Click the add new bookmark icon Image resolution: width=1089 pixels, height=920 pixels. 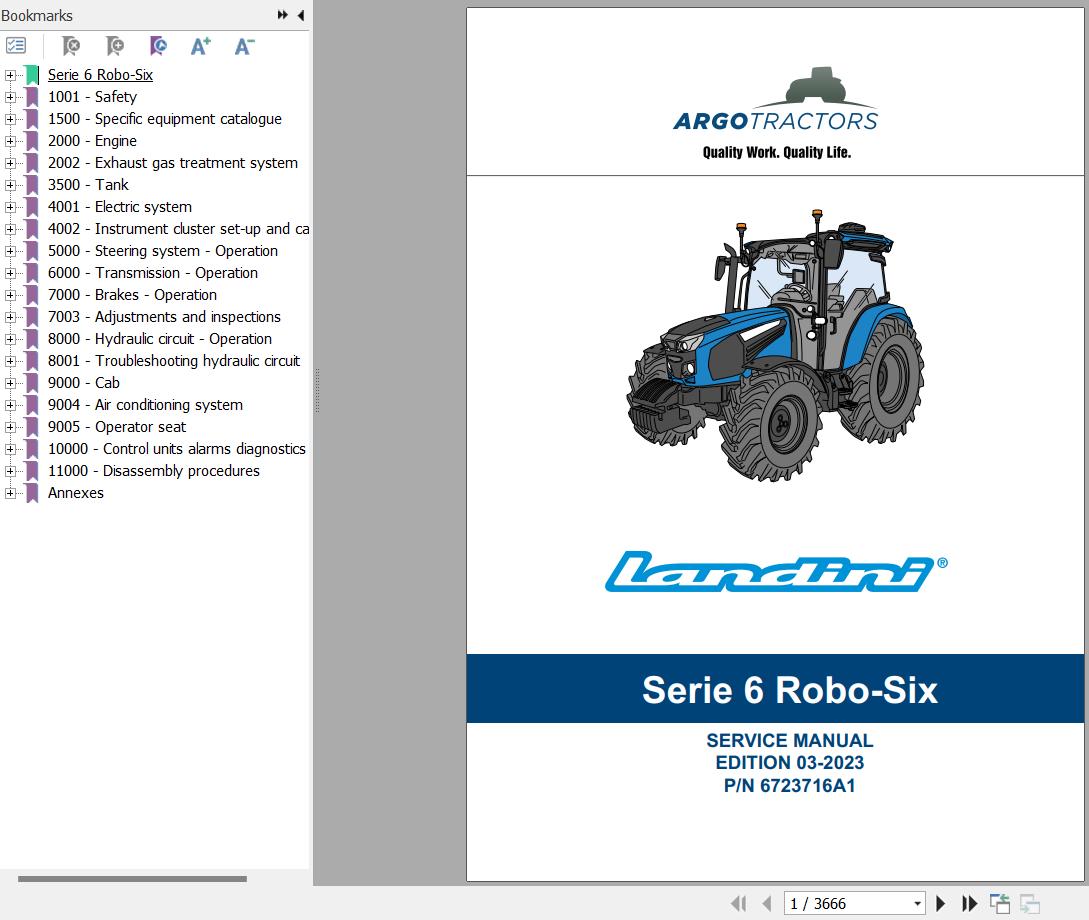(114, 45)
